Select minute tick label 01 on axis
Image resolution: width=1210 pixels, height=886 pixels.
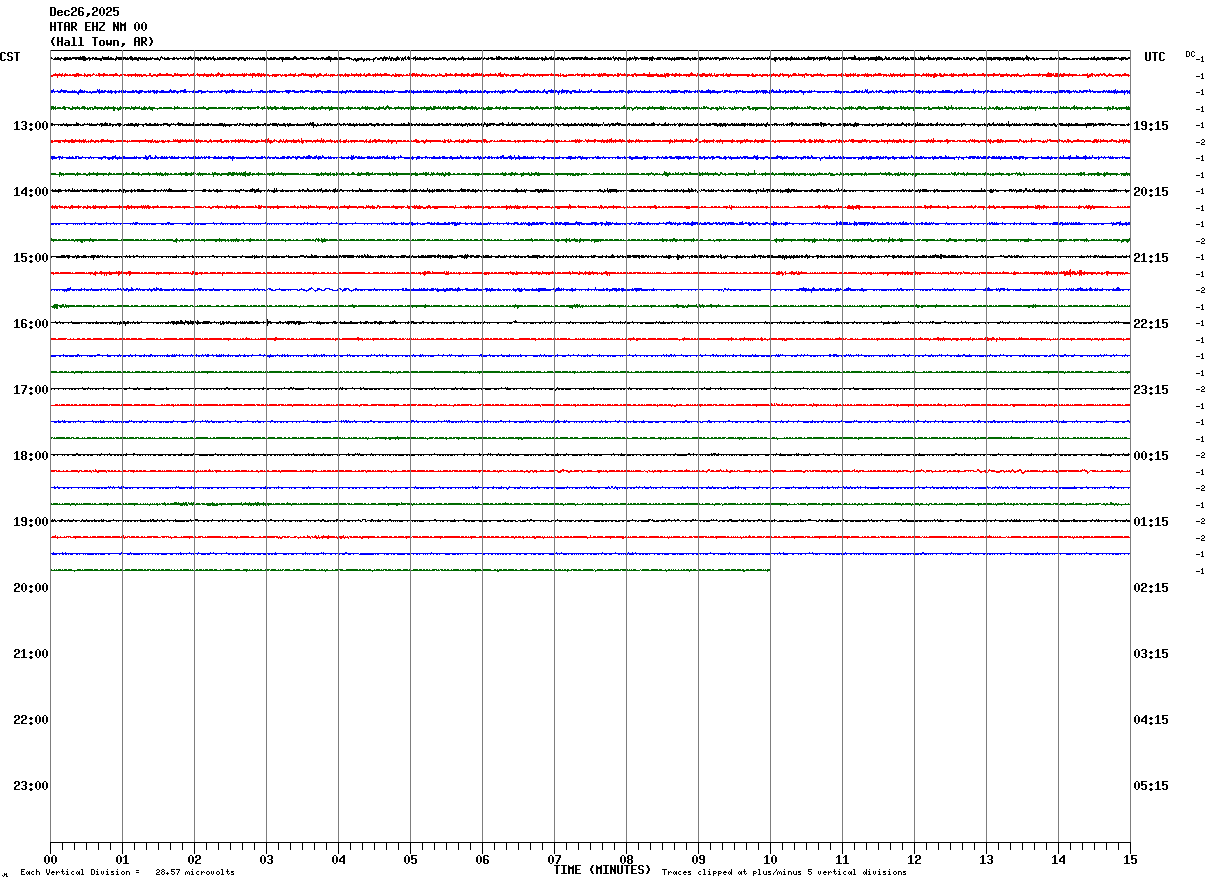point(122,860)
